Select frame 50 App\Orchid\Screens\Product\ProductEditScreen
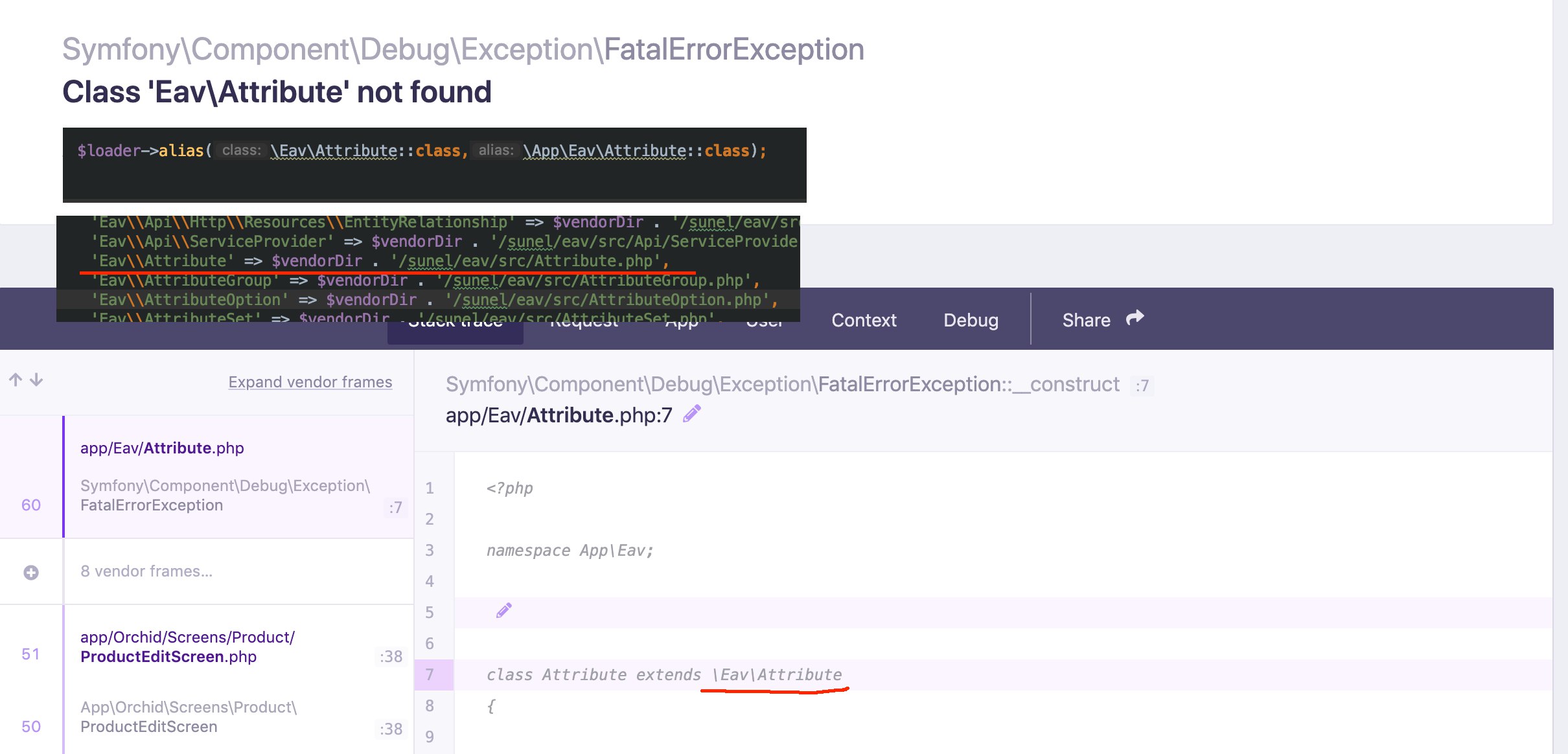The image size is (1568, 754). click(207, 717)
